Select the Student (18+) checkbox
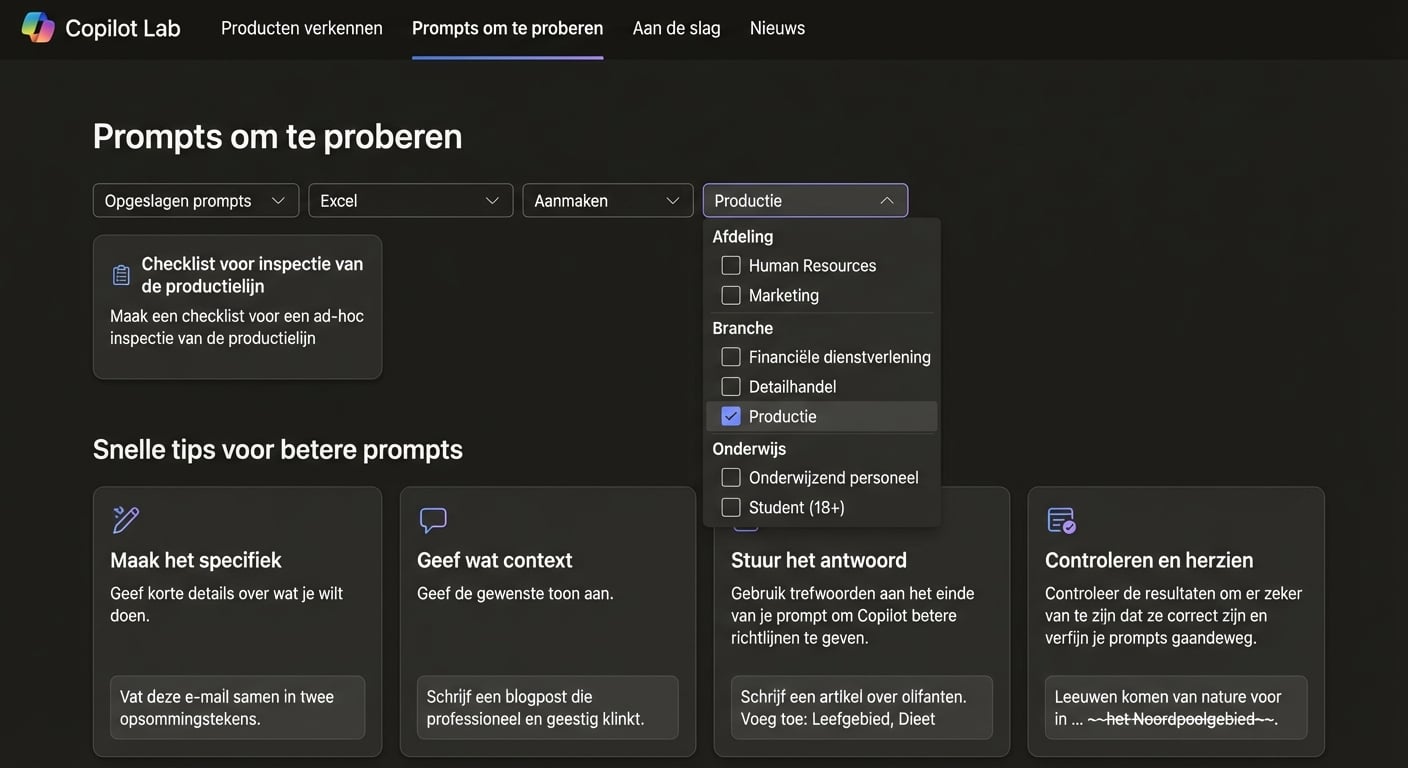Screen dimensions: 1408x768 pyautogui.click(x=730, y=507)
